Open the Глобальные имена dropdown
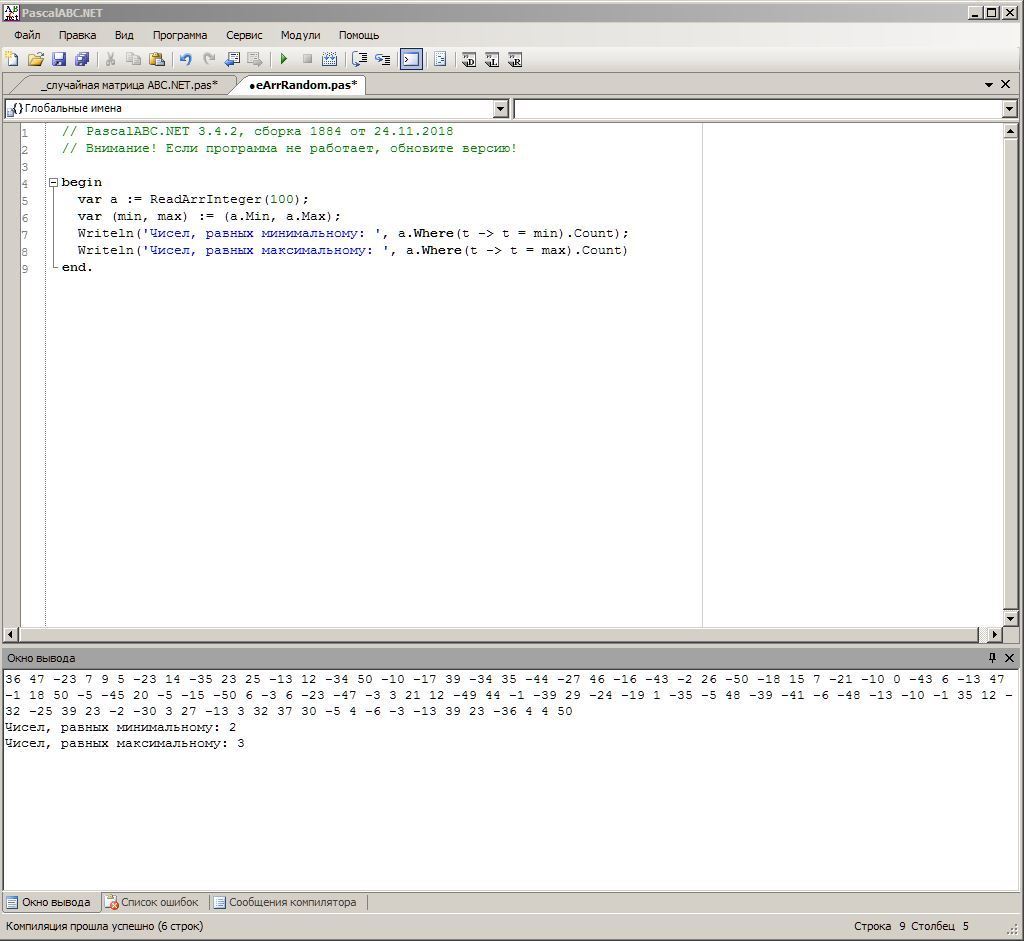 point(501,108)
